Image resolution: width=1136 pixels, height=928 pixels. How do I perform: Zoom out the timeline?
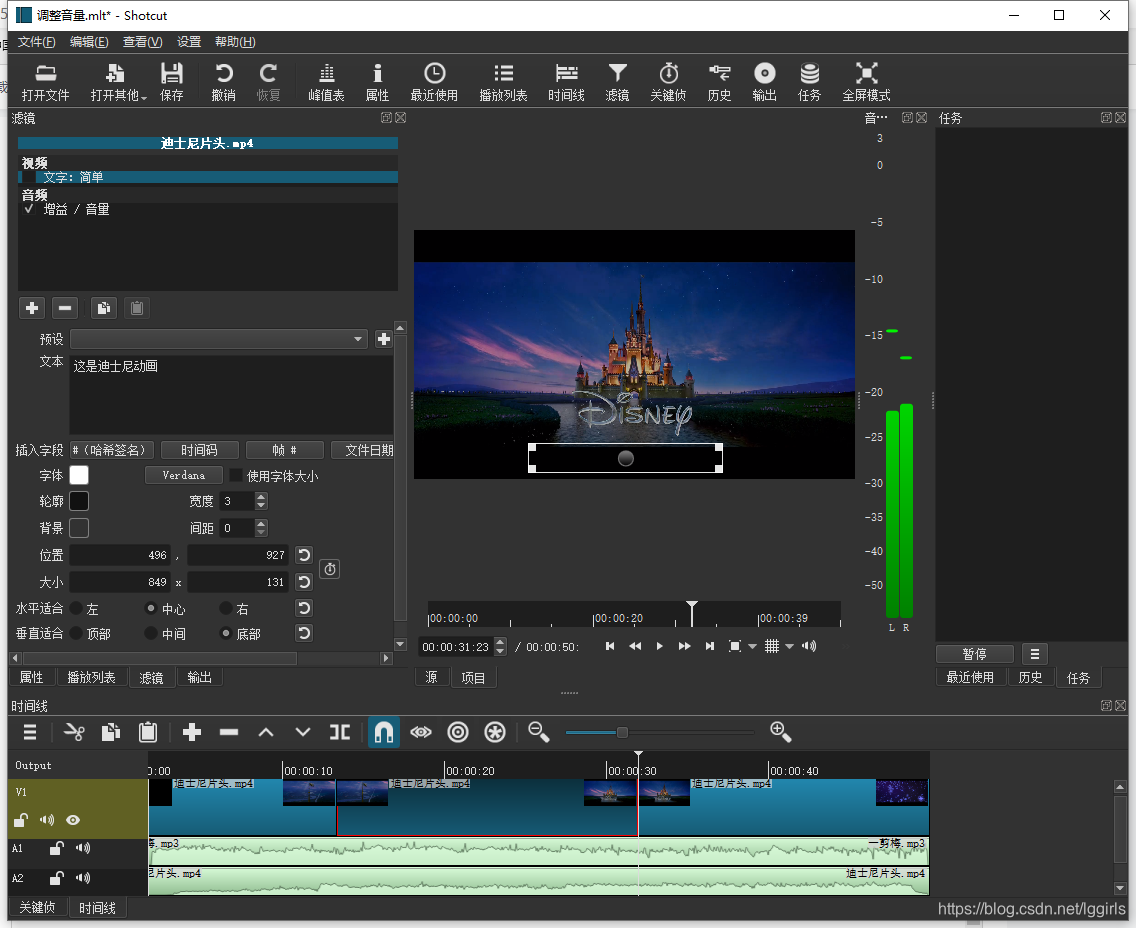(x=538, y=732)
